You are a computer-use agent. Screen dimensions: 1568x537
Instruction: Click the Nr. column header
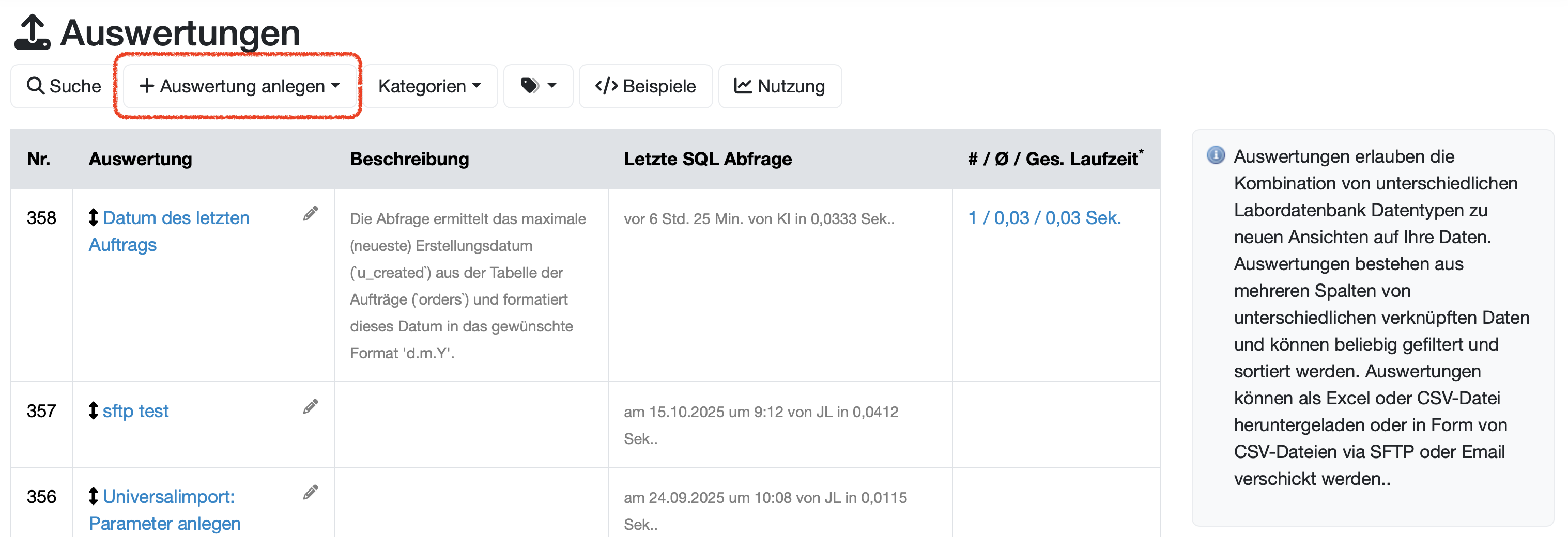tap(38, 160)
